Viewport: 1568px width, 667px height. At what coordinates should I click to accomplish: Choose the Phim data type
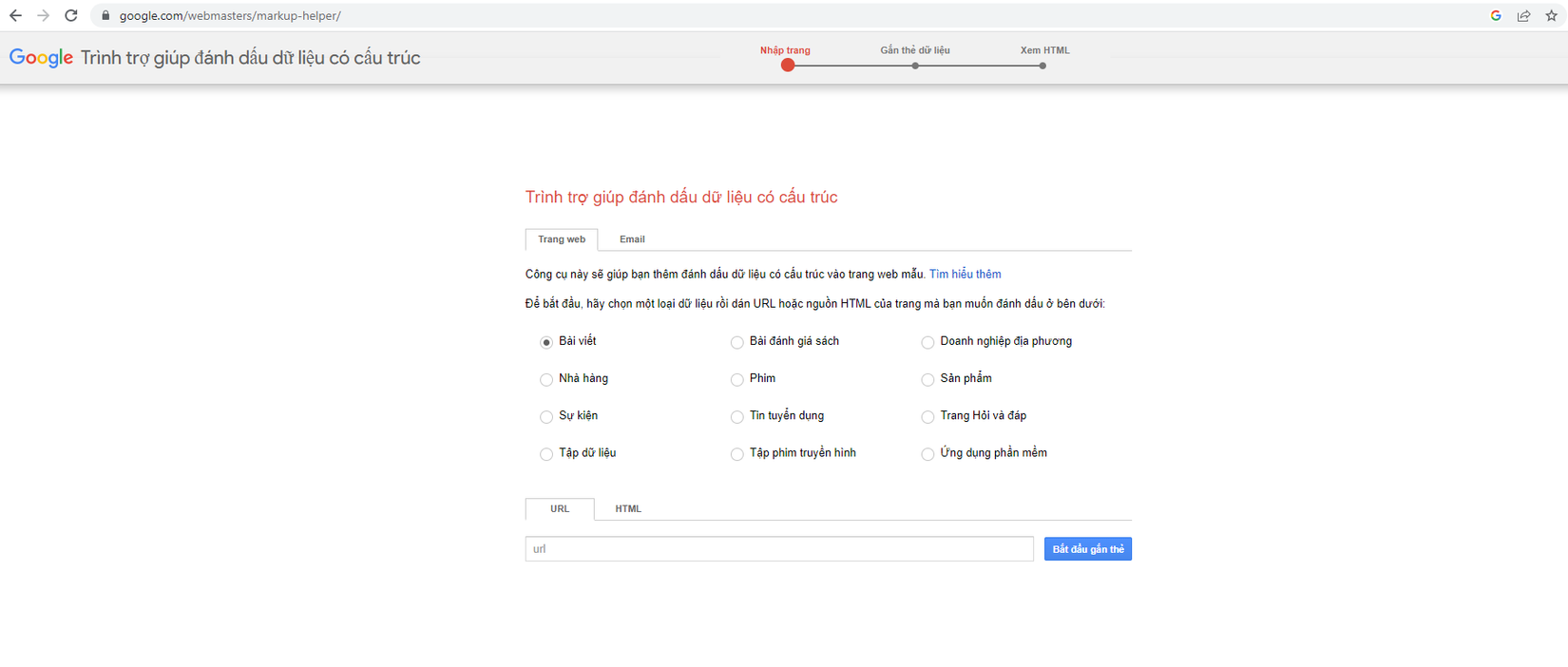(x=736, y=379)
